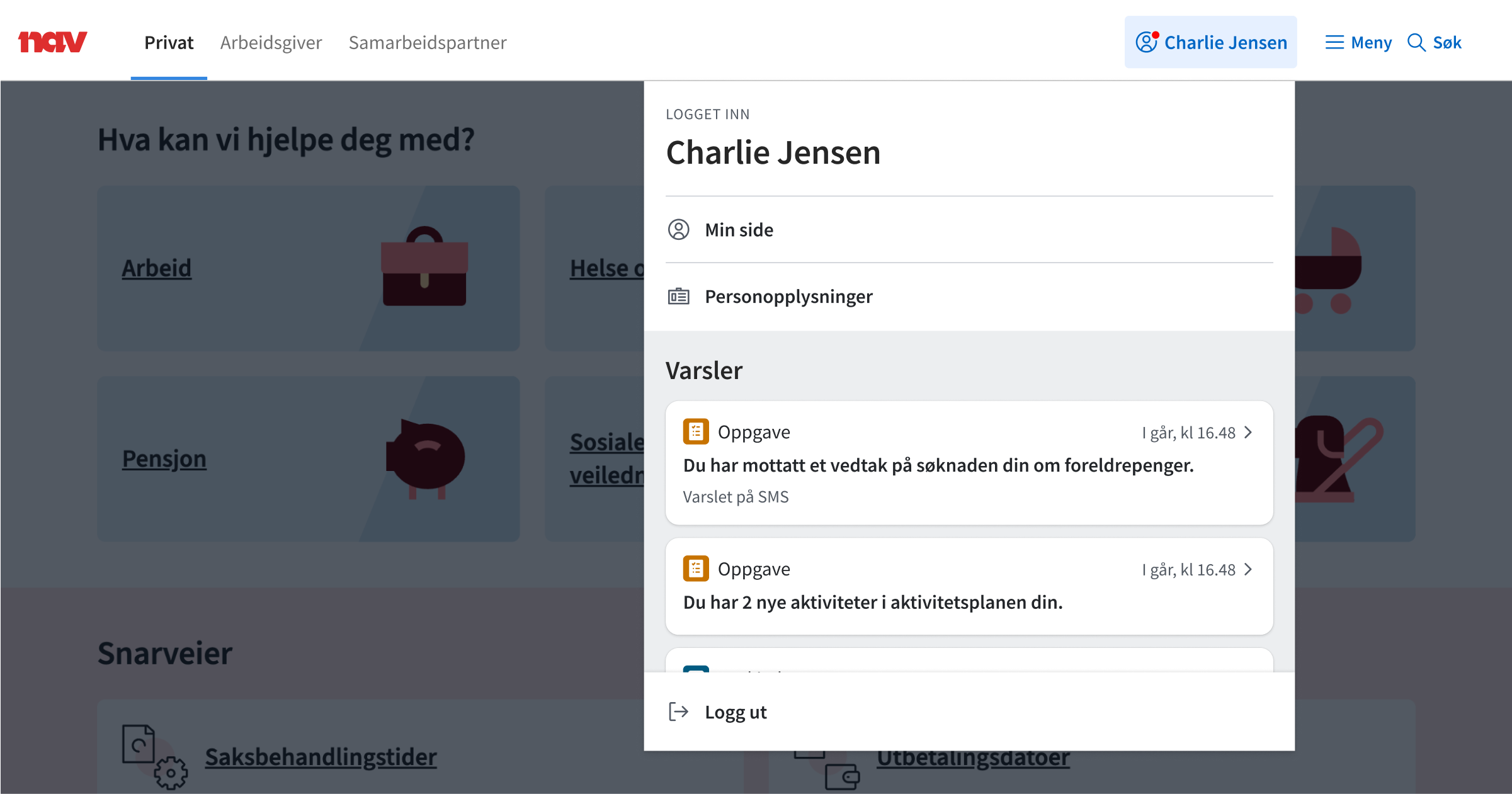Expand the aktivitetsplanen notification chevron

pyautogui.click(x=1248, y=569)
